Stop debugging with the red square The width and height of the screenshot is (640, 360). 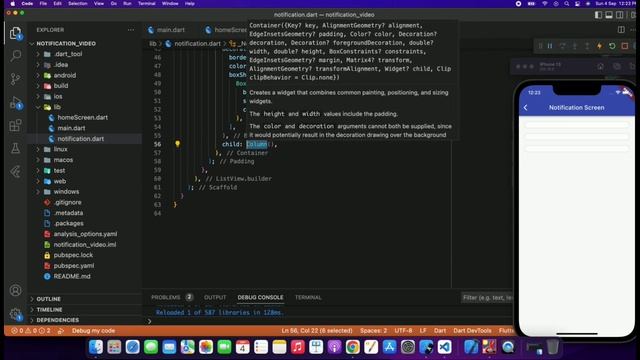[x=624, y=46]
